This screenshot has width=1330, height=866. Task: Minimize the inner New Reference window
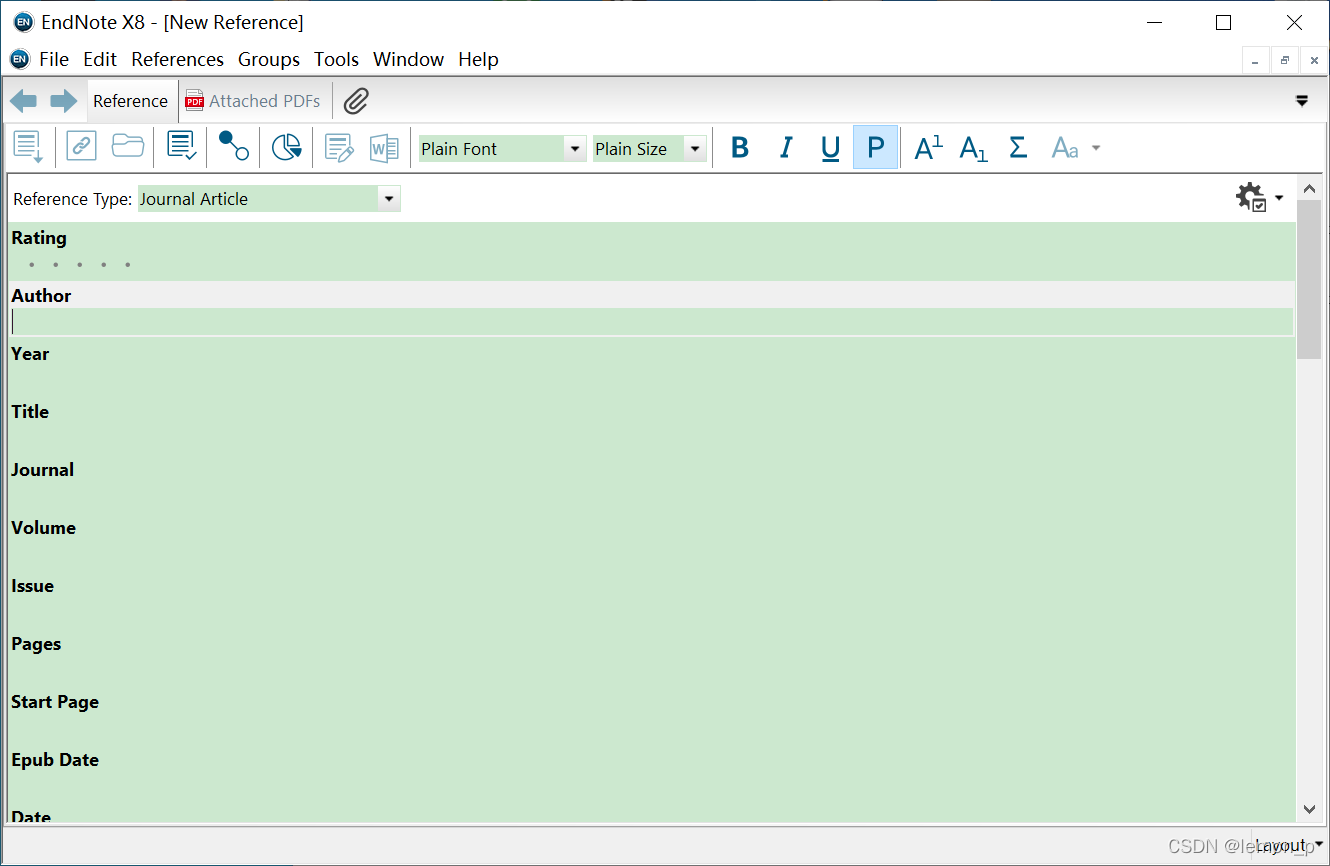[x=1257, y=60]
